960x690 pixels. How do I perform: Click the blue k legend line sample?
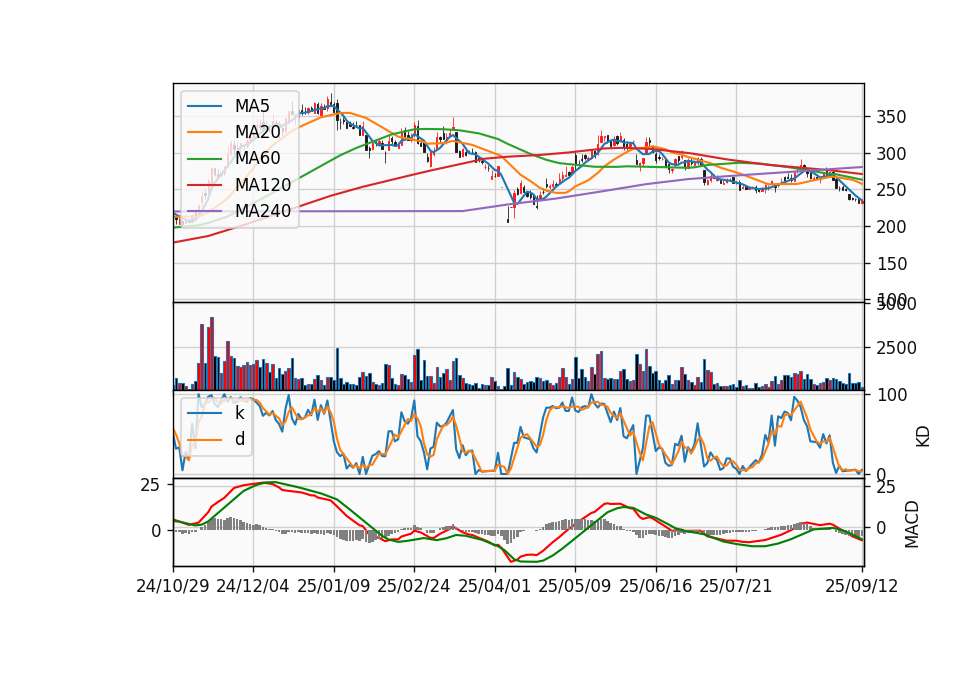[204, 413]
